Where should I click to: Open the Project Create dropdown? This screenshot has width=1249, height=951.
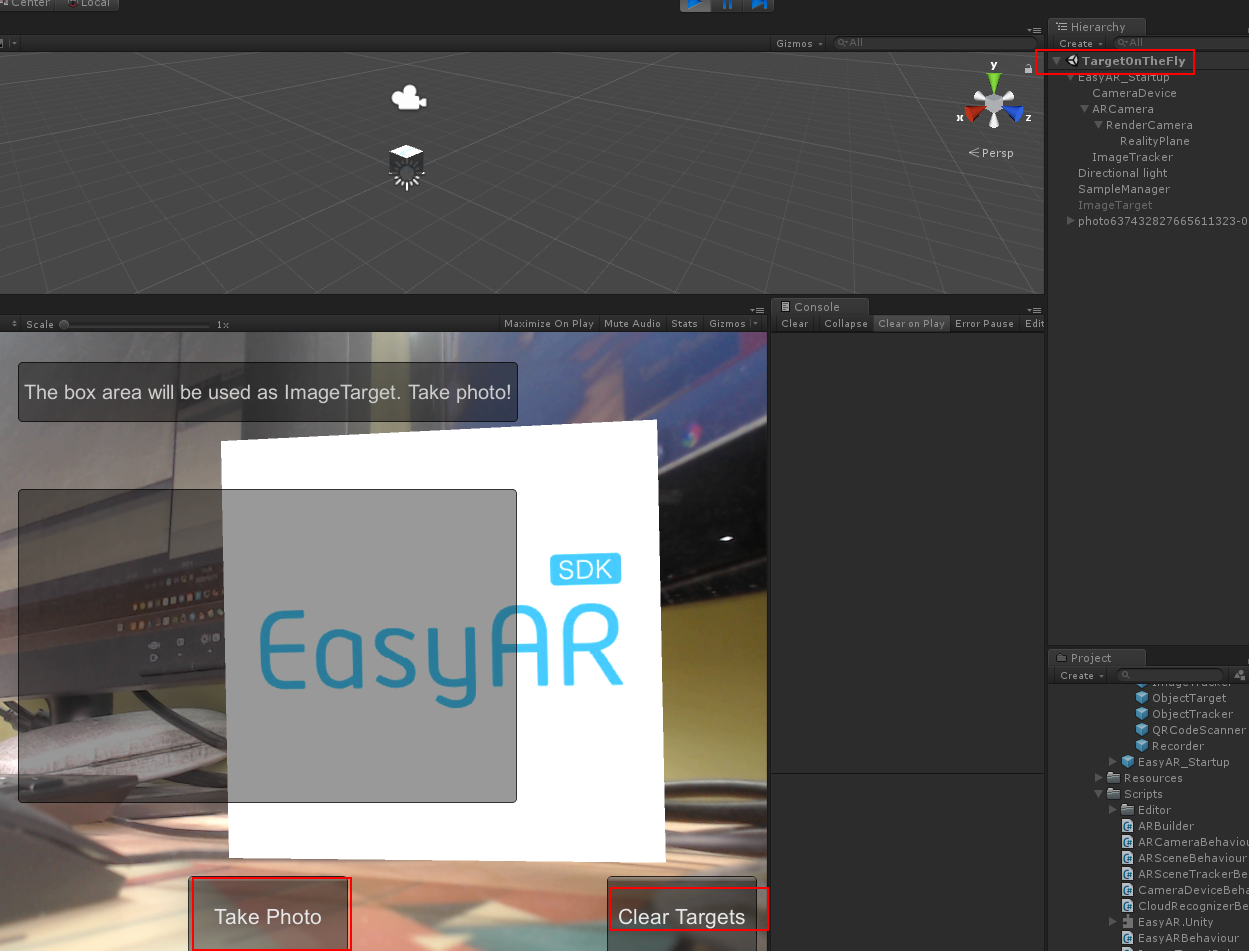coord(1081,676)
